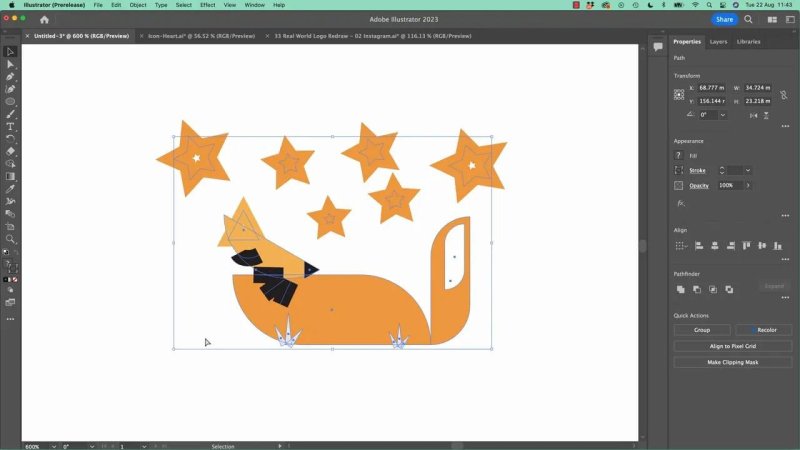Click the Align to Pixel Grid button
800x450 pixels.
(733, 346)
